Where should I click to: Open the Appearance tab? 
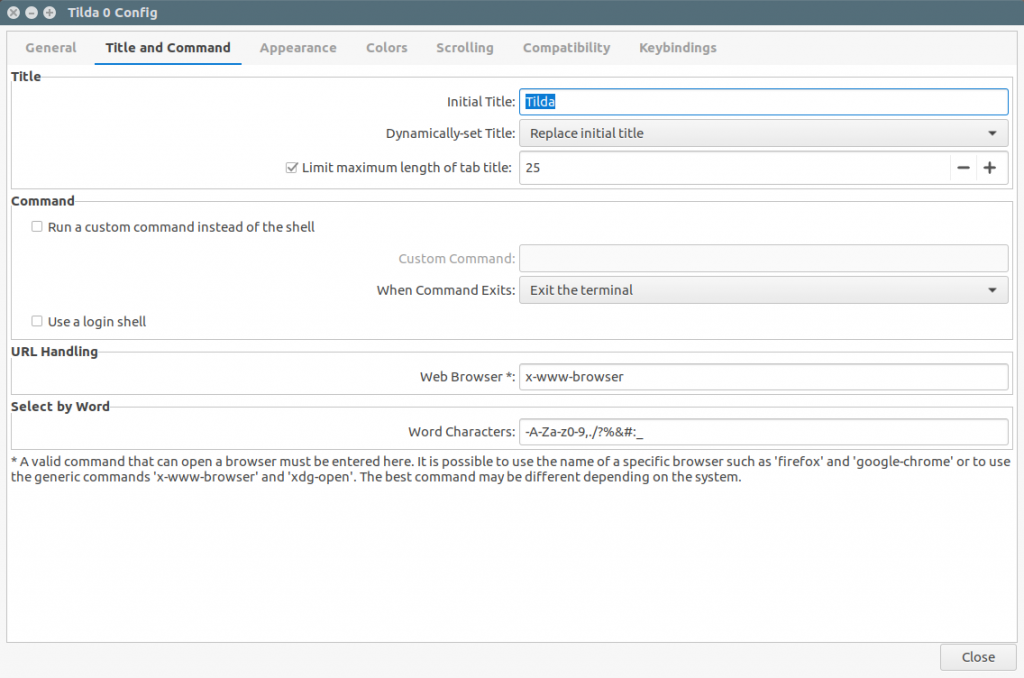298,47
